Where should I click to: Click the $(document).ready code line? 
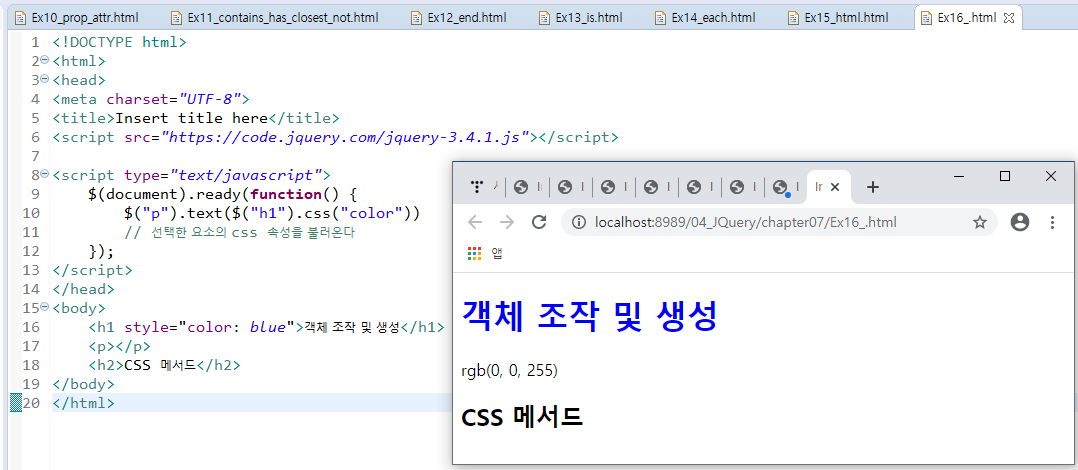[x=223, y=194]
